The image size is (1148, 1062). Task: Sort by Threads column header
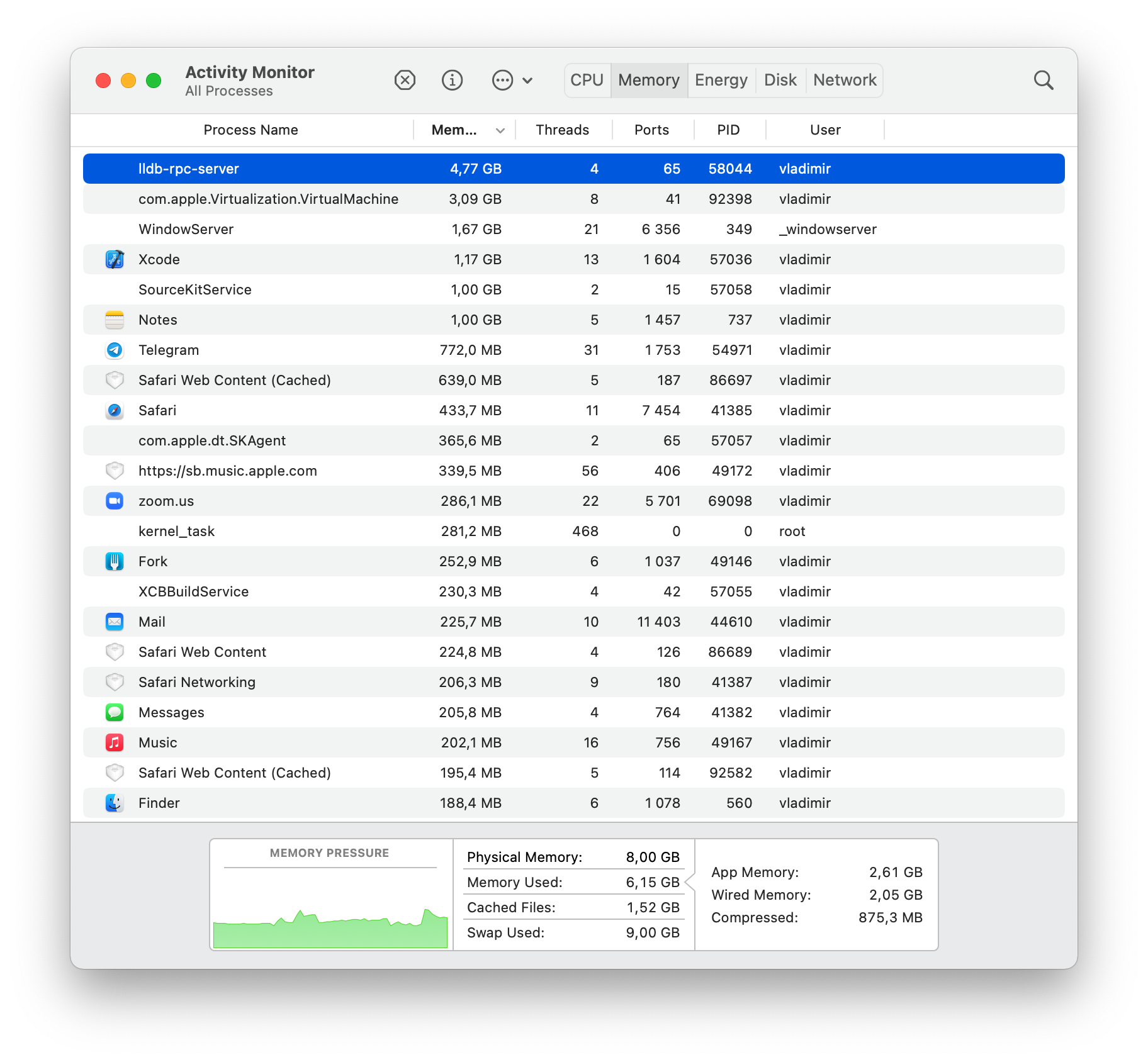[562, 130]
